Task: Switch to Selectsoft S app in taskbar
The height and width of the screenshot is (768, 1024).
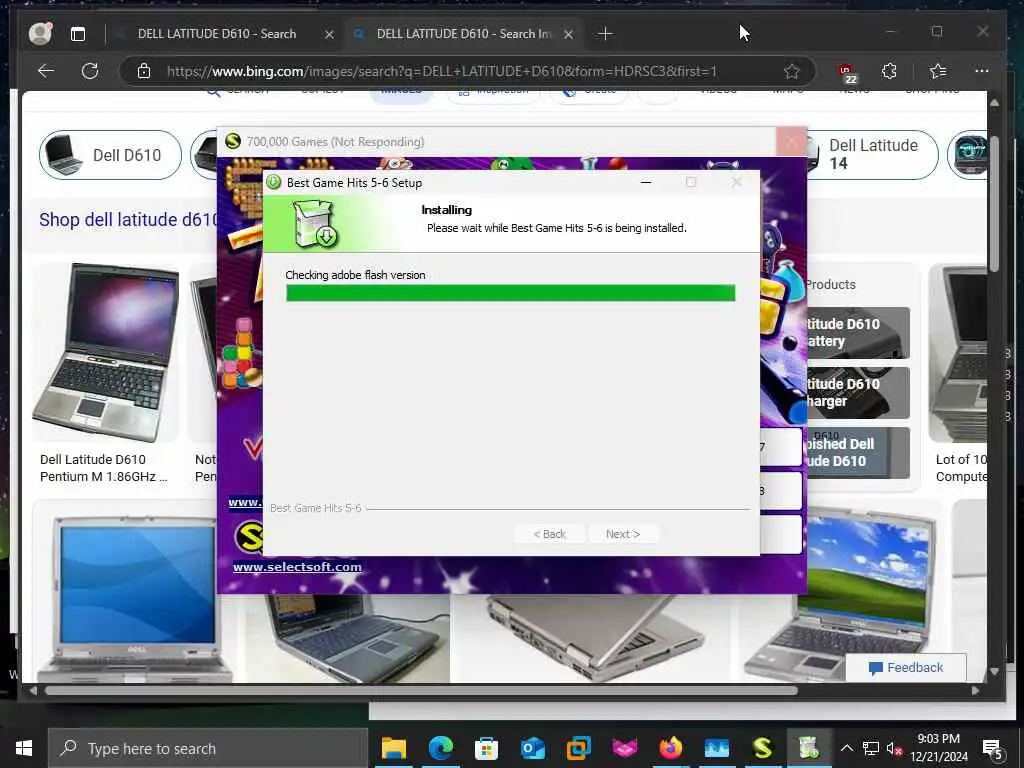Action: pos(762,748)
